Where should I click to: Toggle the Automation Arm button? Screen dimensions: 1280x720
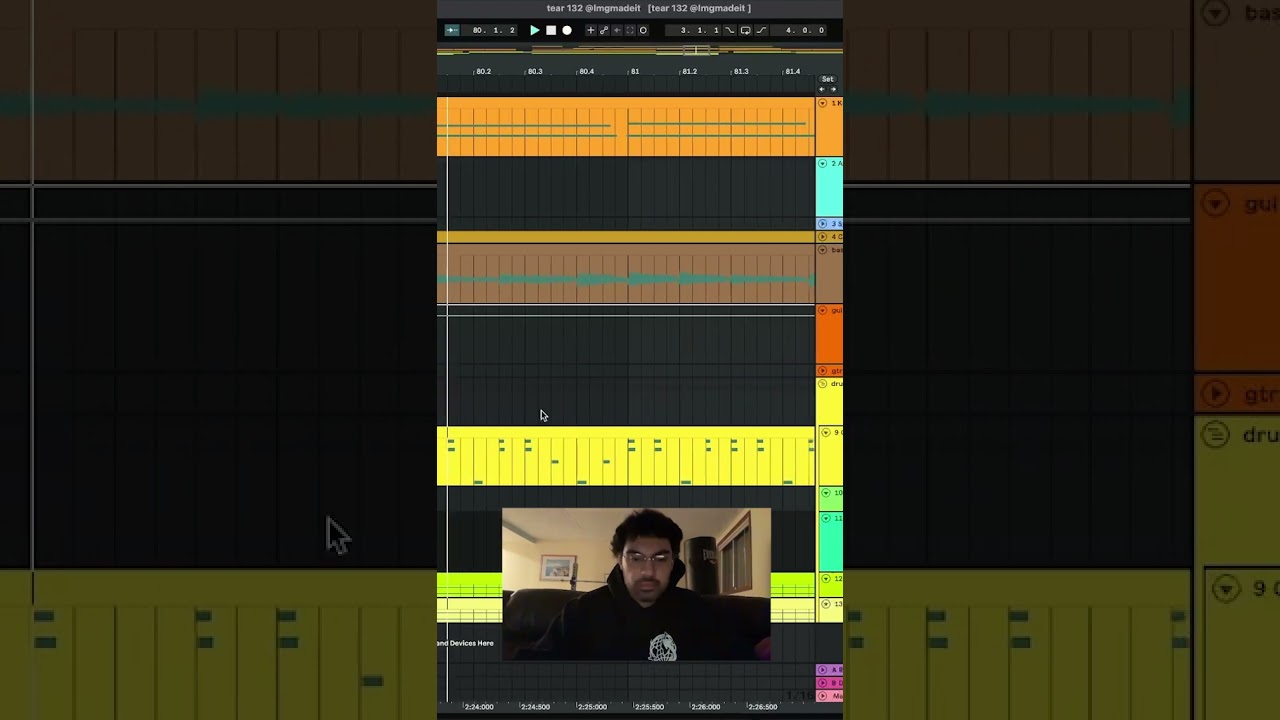pyautogui.click(x=604, y=30)
